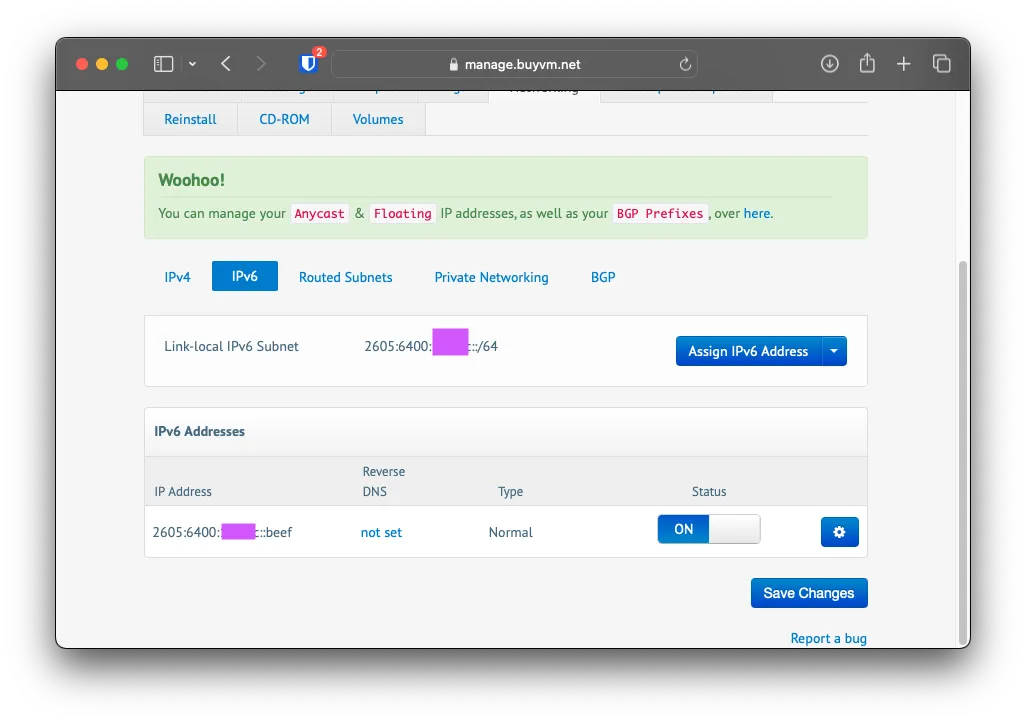Show the tab overview icon
Image resolution: width=1026 pixels, height=722 pixels.
click(941, 64)
